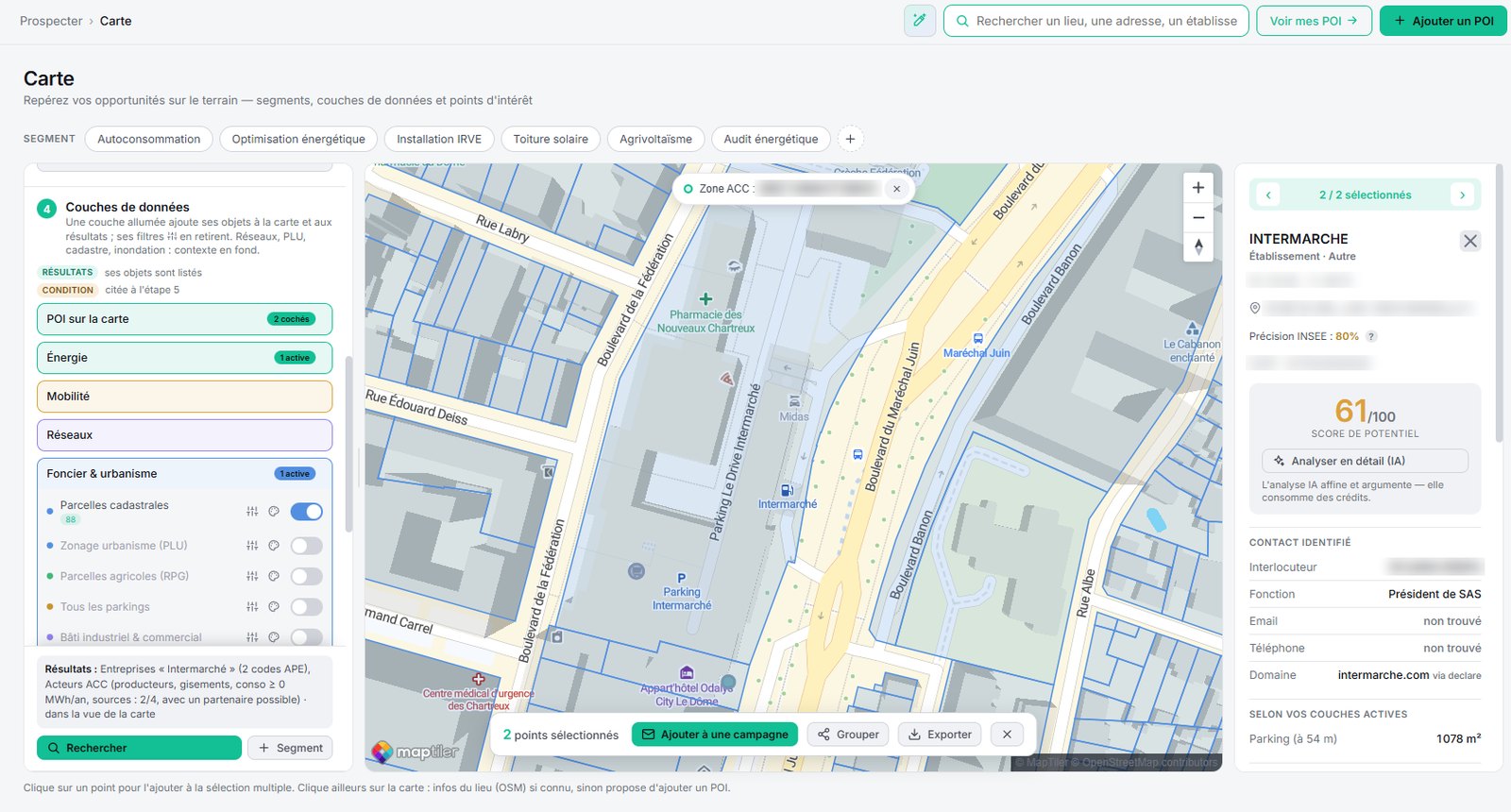The width and height of the screenshot is (1511, 812).
Task: Close the INTERMARCHE detail panel
Action: click(x=1470, y=241)
